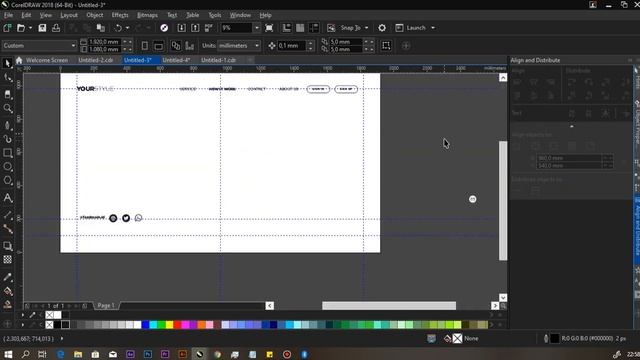Select the Drop Shadow tool

[x=7, y=246]
